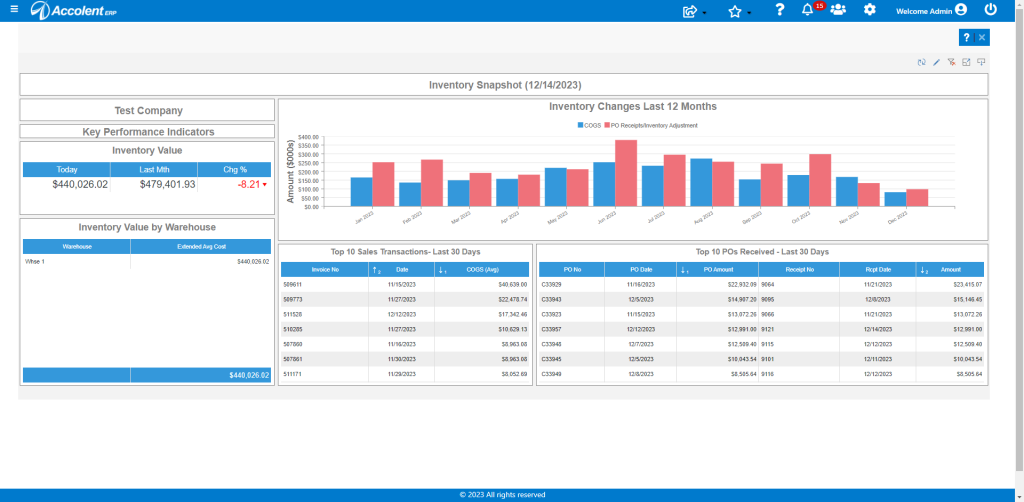Edit the dashboard using the pencil icon
The image size is (1024, 502).
[x=936, y=62]
